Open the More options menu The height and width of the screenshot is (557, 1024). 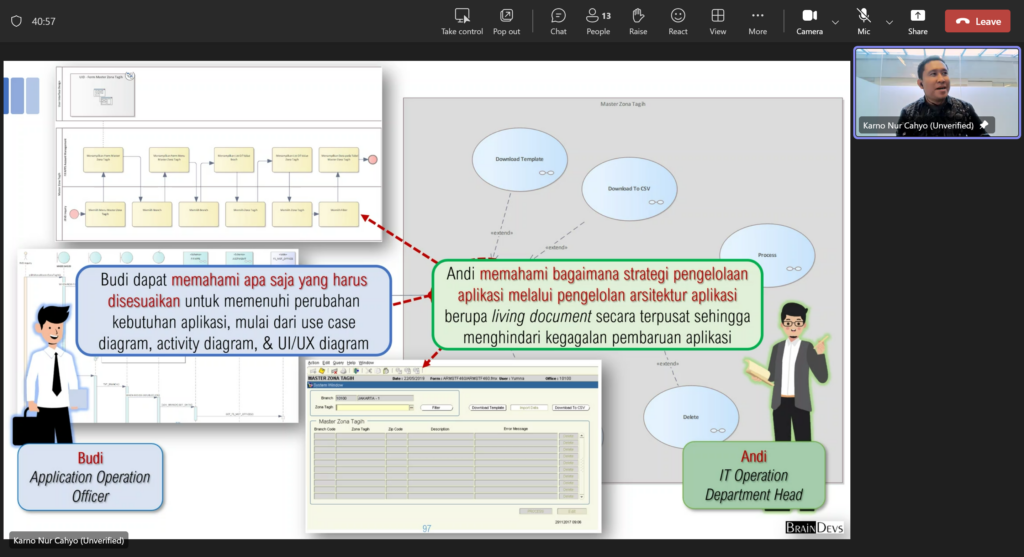[x=758, y=16]
